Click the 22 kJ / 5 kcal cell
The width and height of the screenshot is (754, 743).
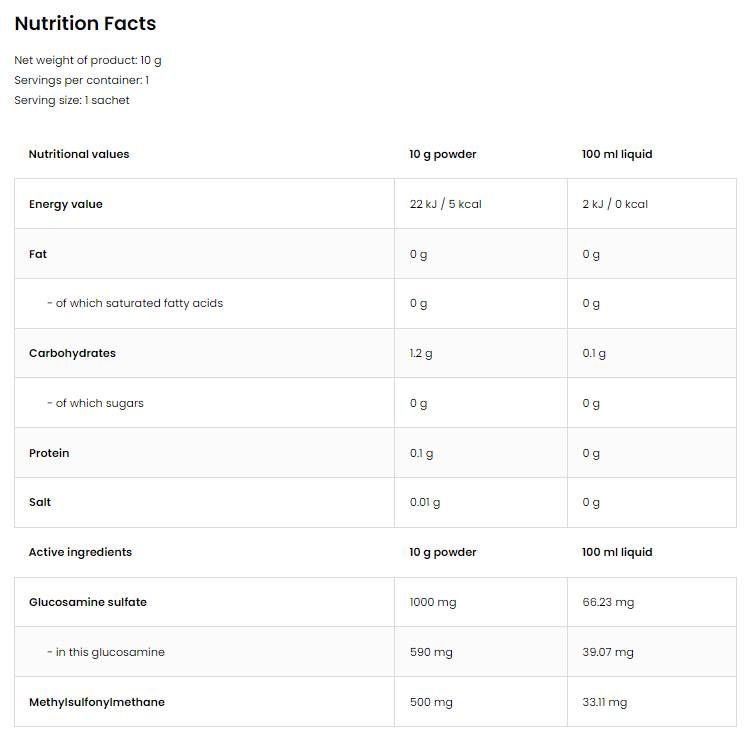pyautogui.click(x=446, y=204)
